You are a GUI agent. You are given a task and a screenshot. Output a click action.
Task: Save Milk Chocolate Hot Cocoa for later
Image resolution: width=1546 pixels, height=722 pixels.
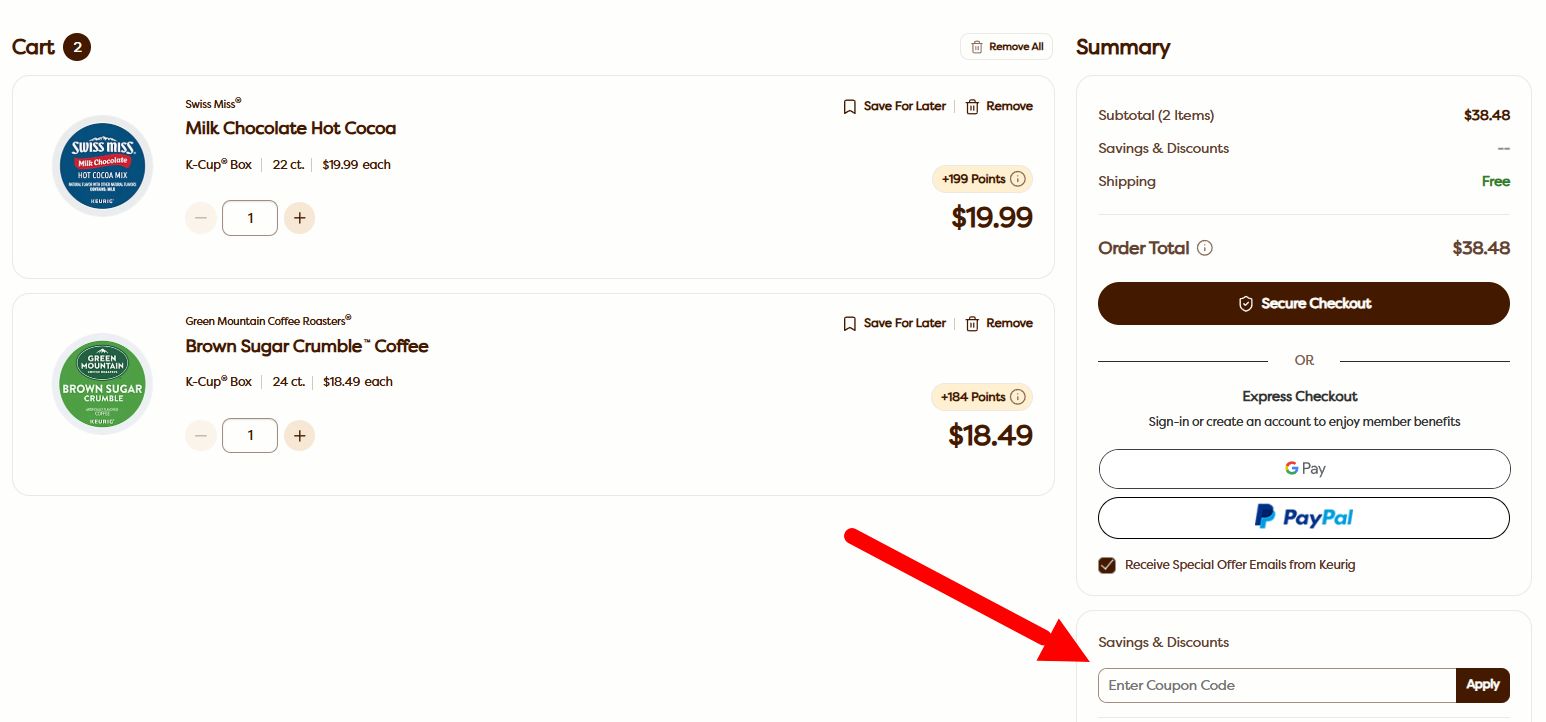coord(894,106)
